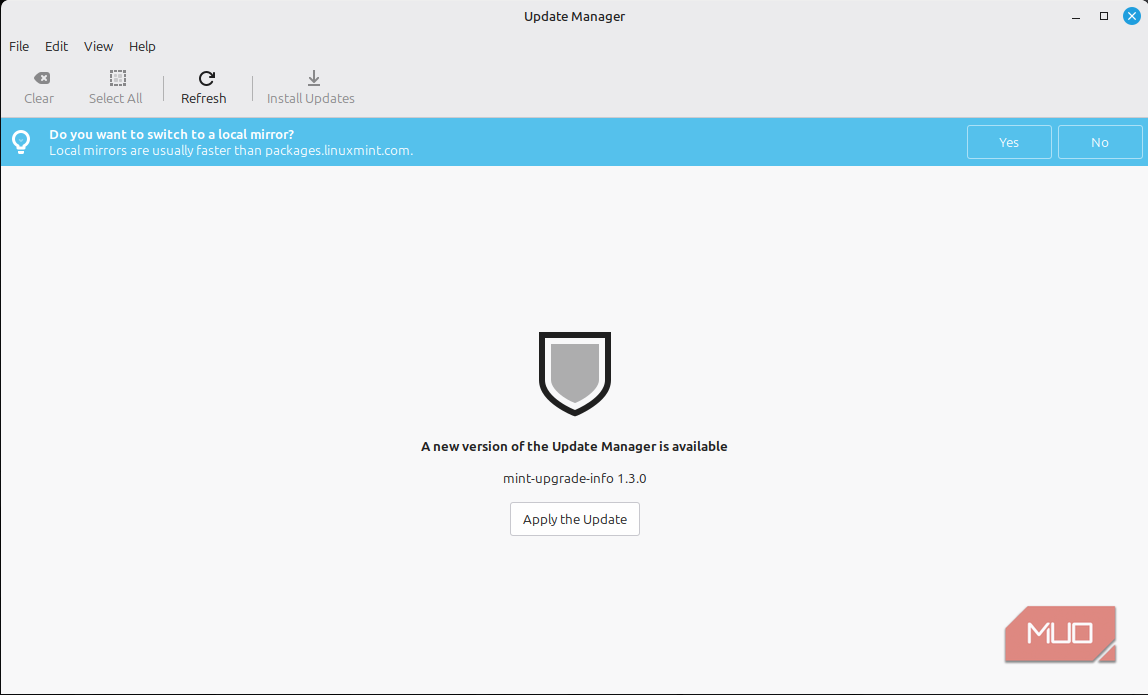This screenshot has width=1148, height=695.
Task: Open the File menu
Action: 19,46
